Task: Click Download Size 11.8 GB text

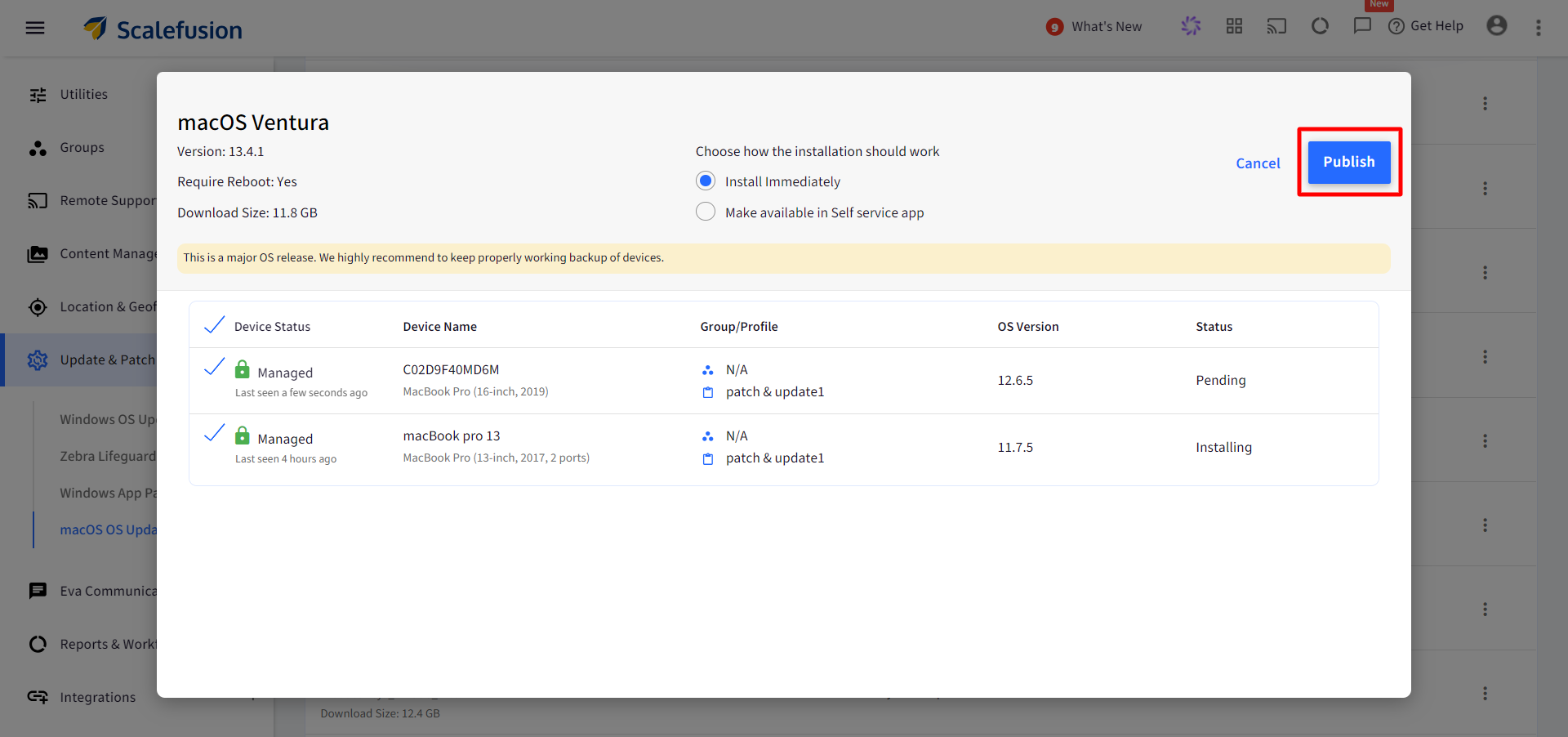Action: click(x=247, y=212)
